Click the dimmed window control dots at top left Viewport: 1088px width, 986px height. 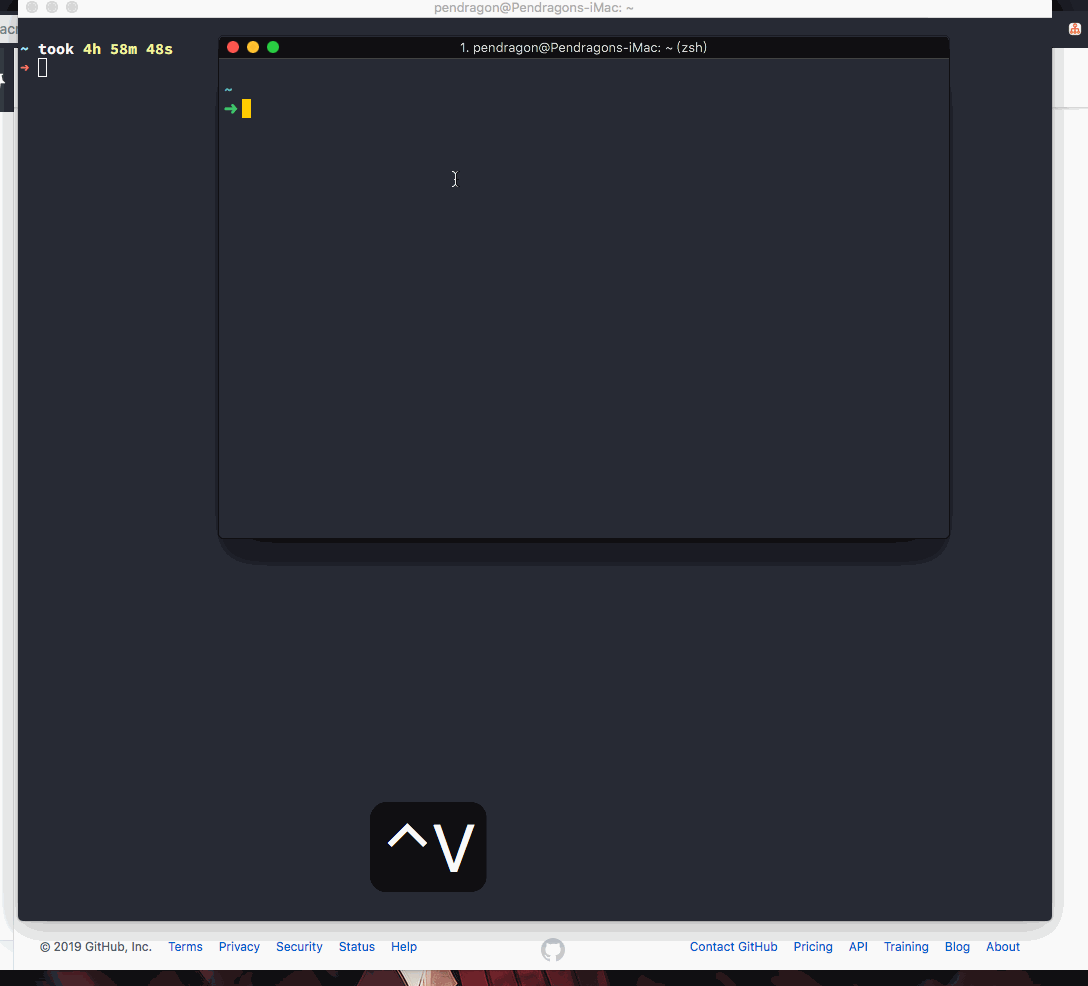[51, 7]
